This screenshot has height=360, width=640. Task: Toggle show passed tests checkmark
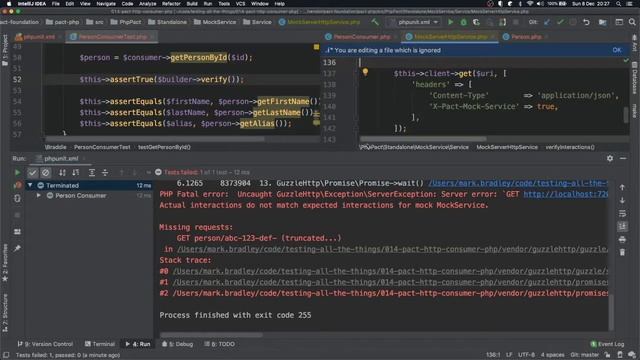tap(33, 173)
